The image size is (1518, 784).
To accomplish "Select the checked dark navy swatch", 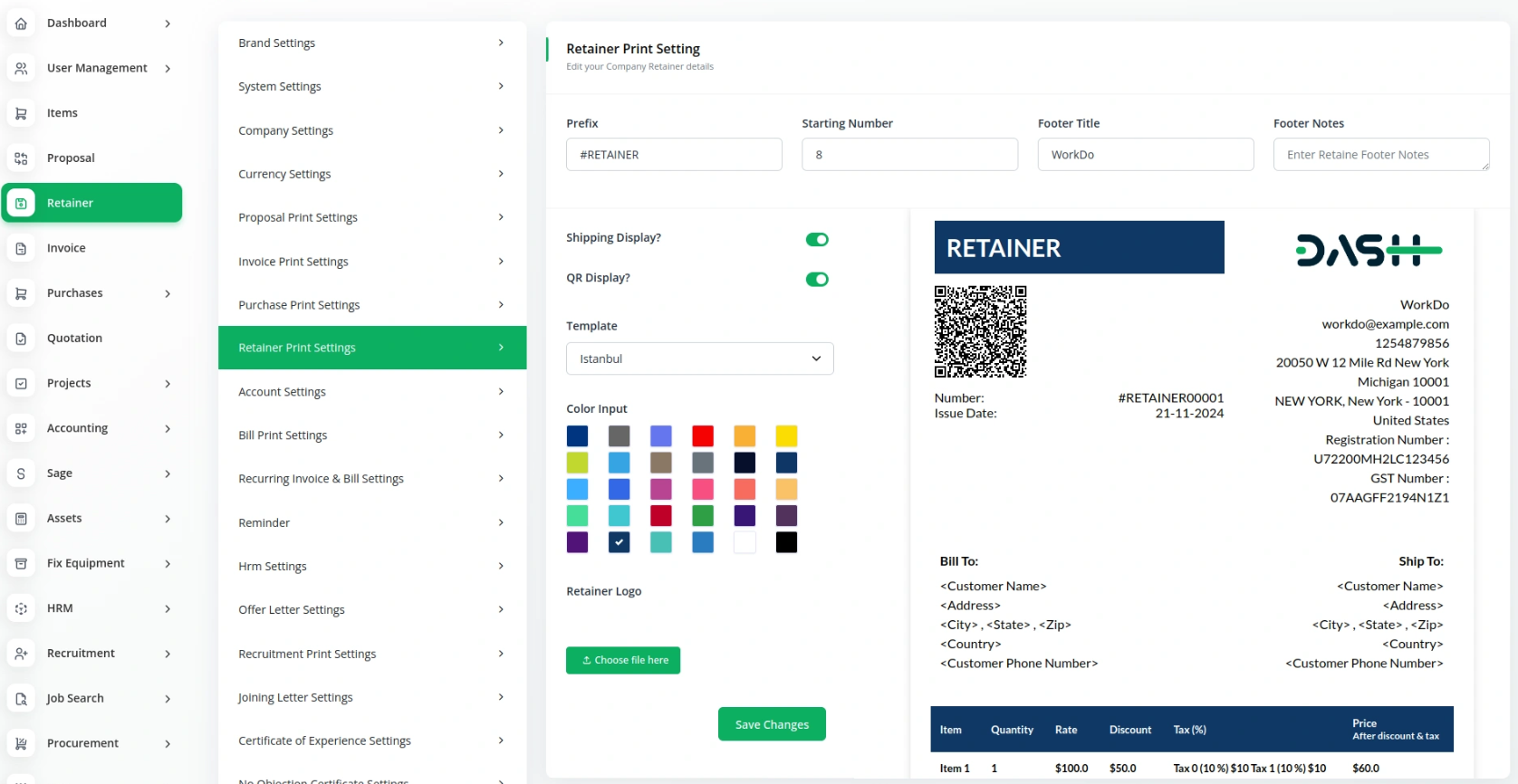I will [620, 542].
